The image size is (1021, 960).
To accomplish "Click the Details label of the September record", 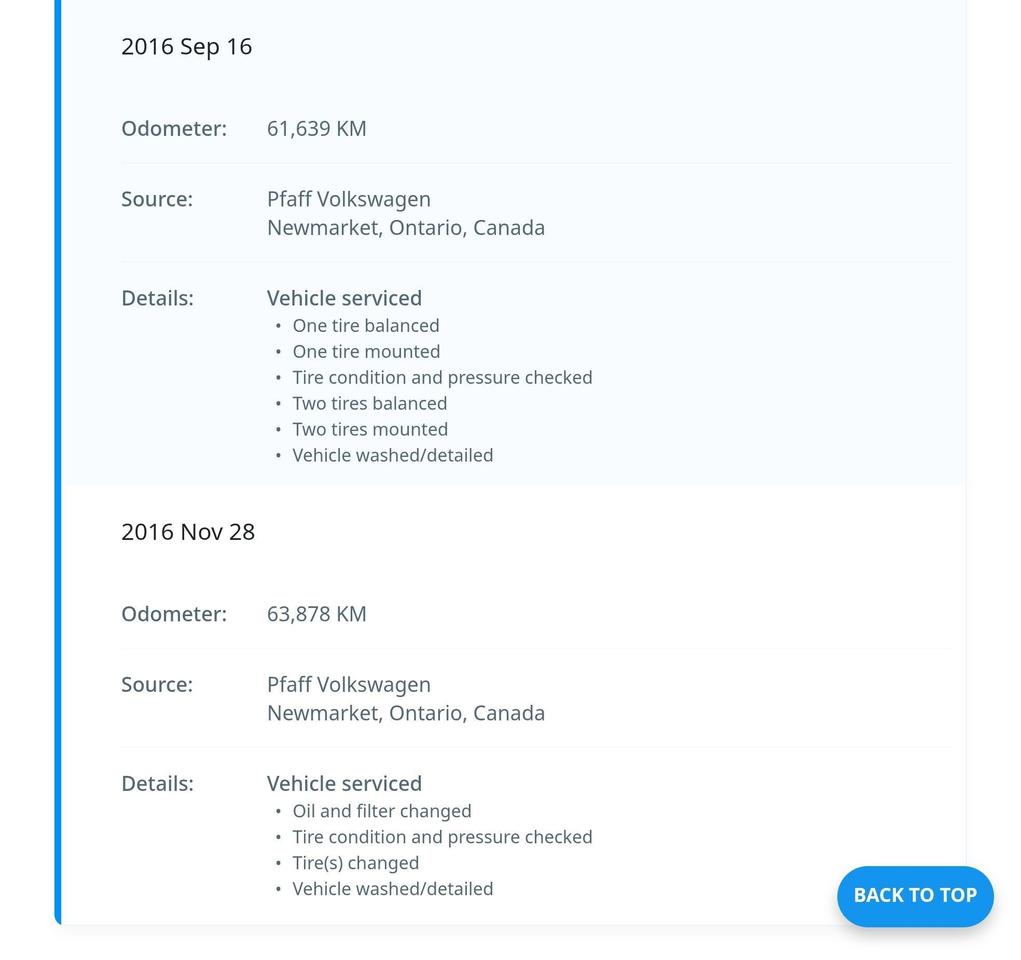I will pyautogui.click(x=157, y=297).
